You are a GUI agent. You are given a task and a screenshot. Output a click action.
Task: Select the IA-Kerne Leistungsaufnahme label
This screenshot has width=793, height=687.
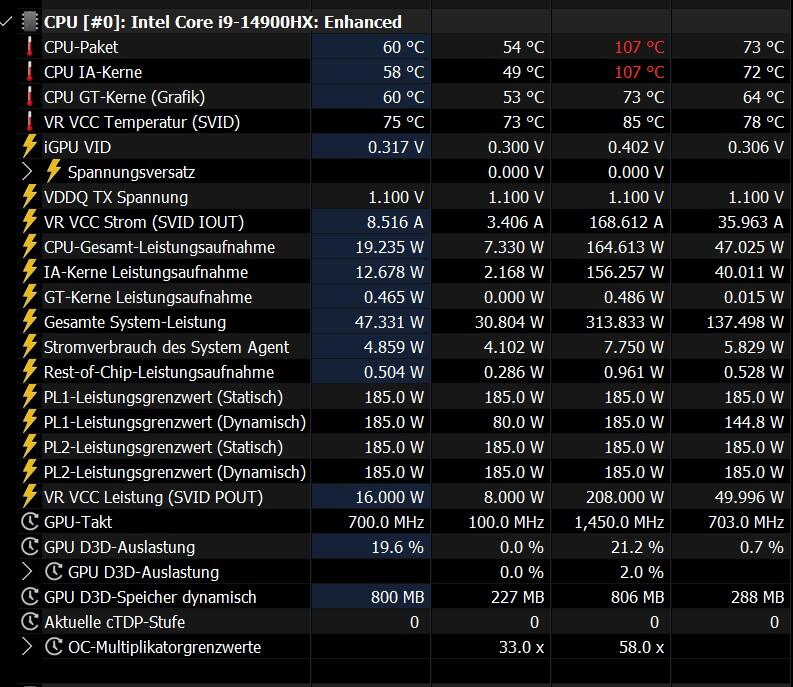(x=146, y=272)
